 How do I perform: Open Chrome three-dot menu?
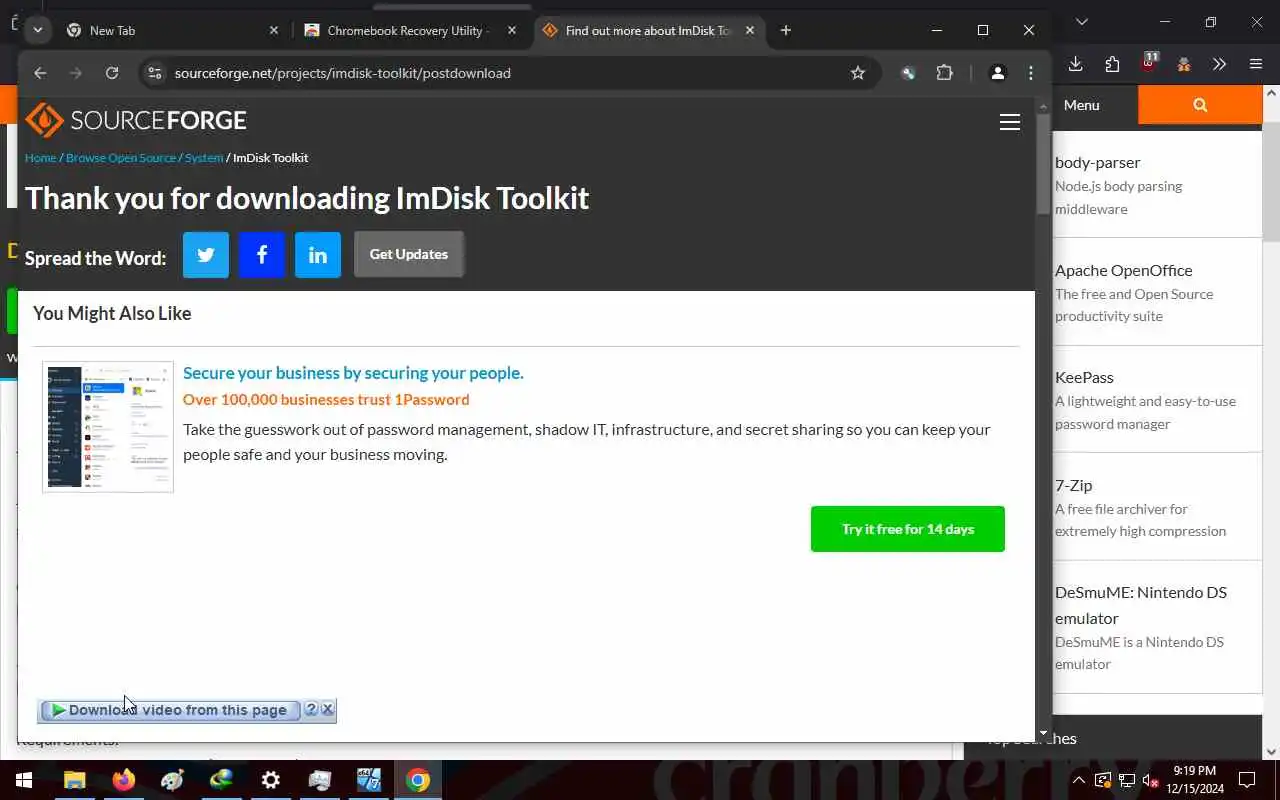tap(1031, 73)
